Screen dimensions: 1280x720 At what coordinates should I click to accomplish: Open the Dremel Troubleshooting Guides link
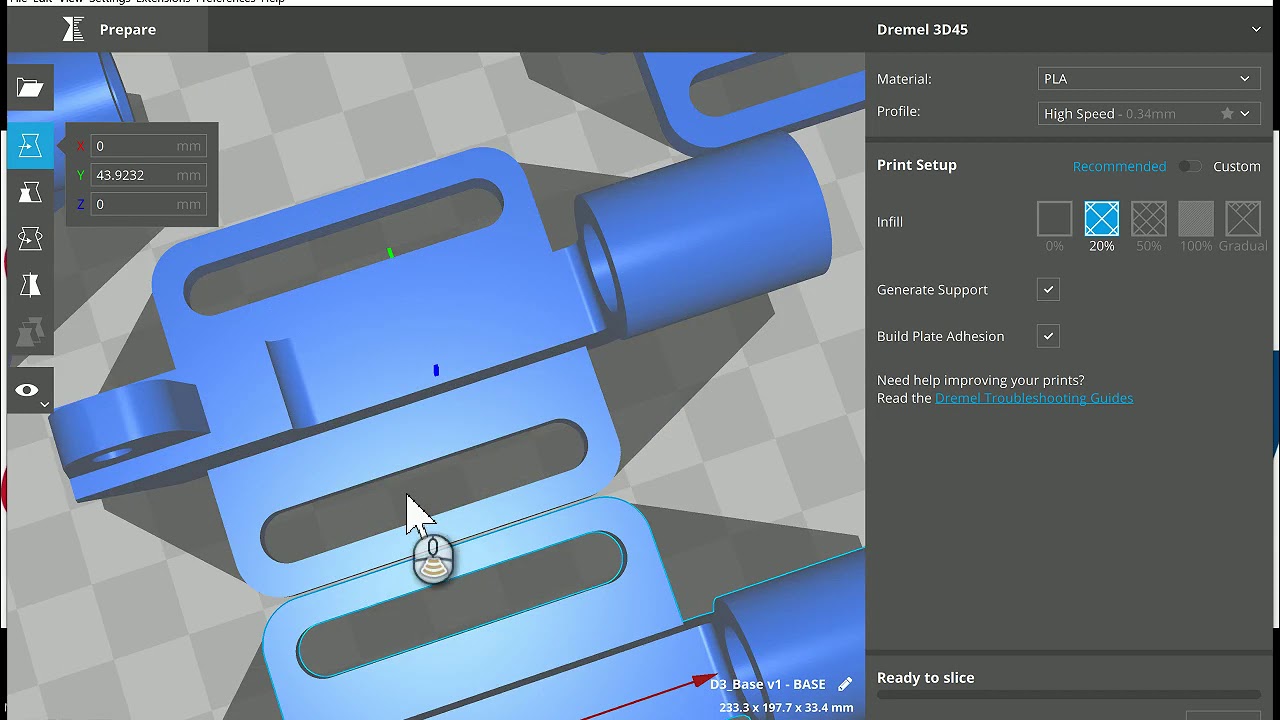click(x=1034, y=398)
